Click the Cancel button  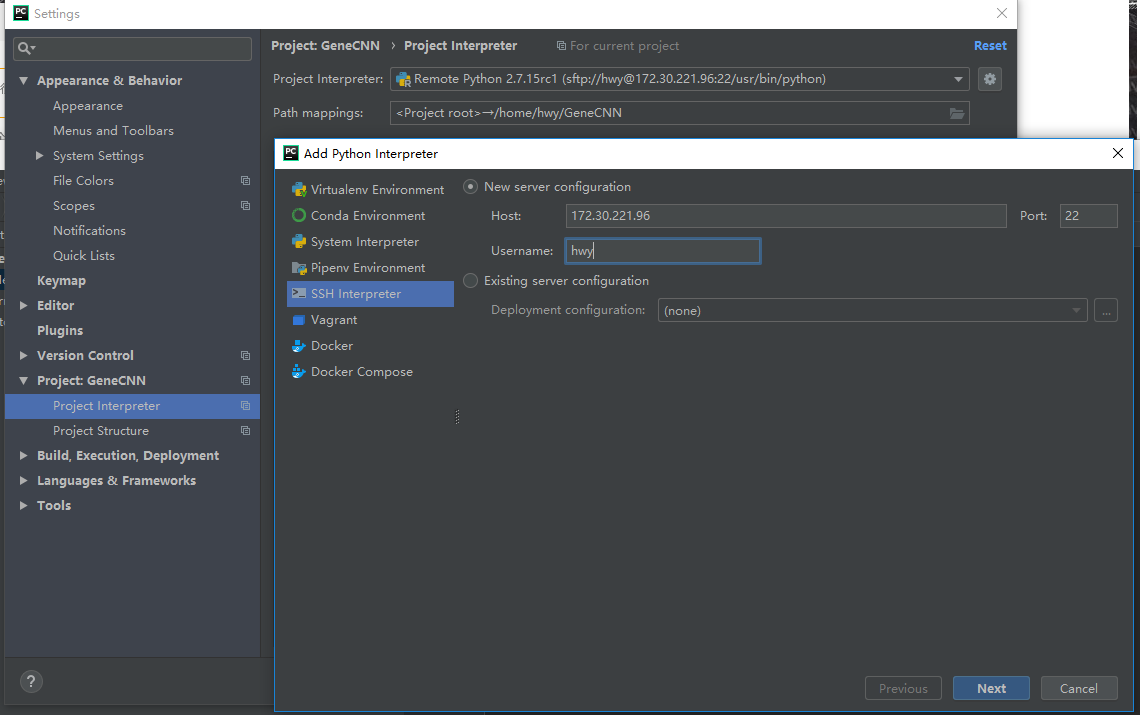tap(1079, 688)
